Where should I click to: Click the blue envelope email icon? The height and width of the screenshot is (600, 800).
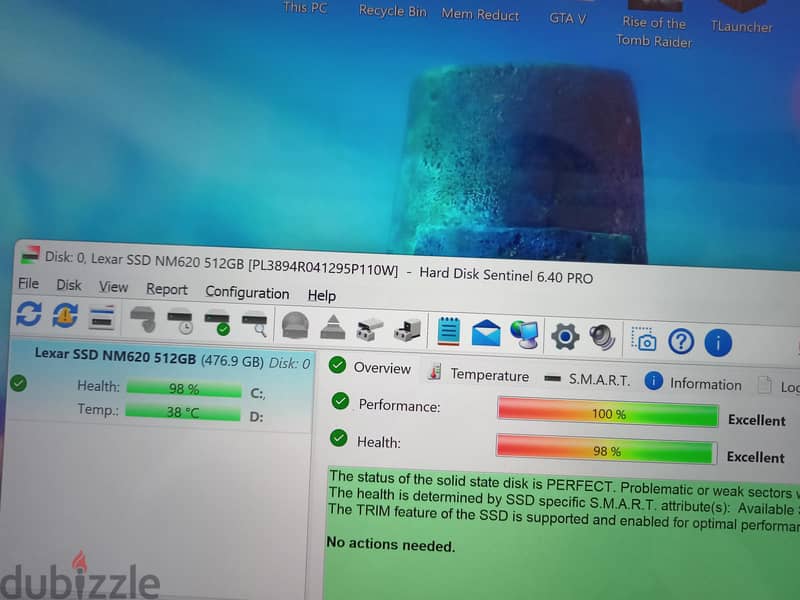click(486, 333)
